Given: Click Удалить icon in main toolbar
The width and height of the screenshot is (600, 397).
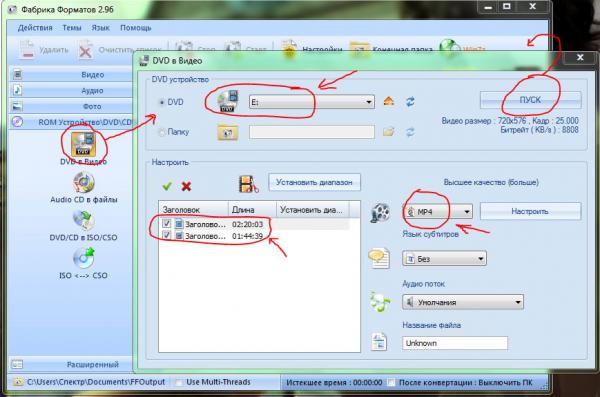Looking at the screenshot, I should click(27, 50).
